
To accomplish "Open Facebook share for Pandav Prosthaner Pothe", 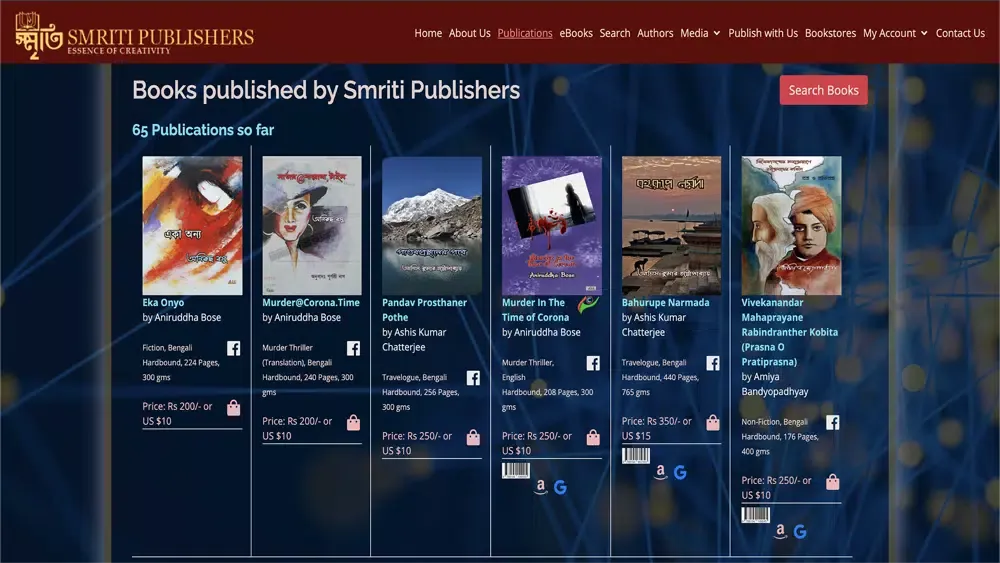I will coord(473,378).
